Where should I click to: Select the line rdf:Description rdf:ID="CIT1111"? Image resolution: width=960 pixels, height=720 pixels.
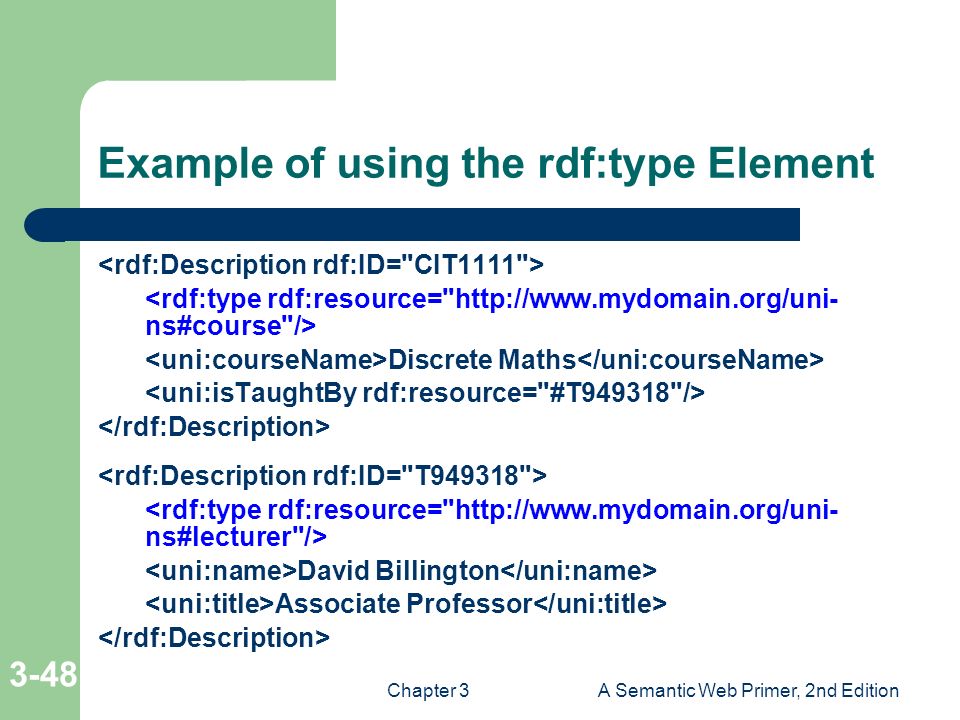(321, 265)
